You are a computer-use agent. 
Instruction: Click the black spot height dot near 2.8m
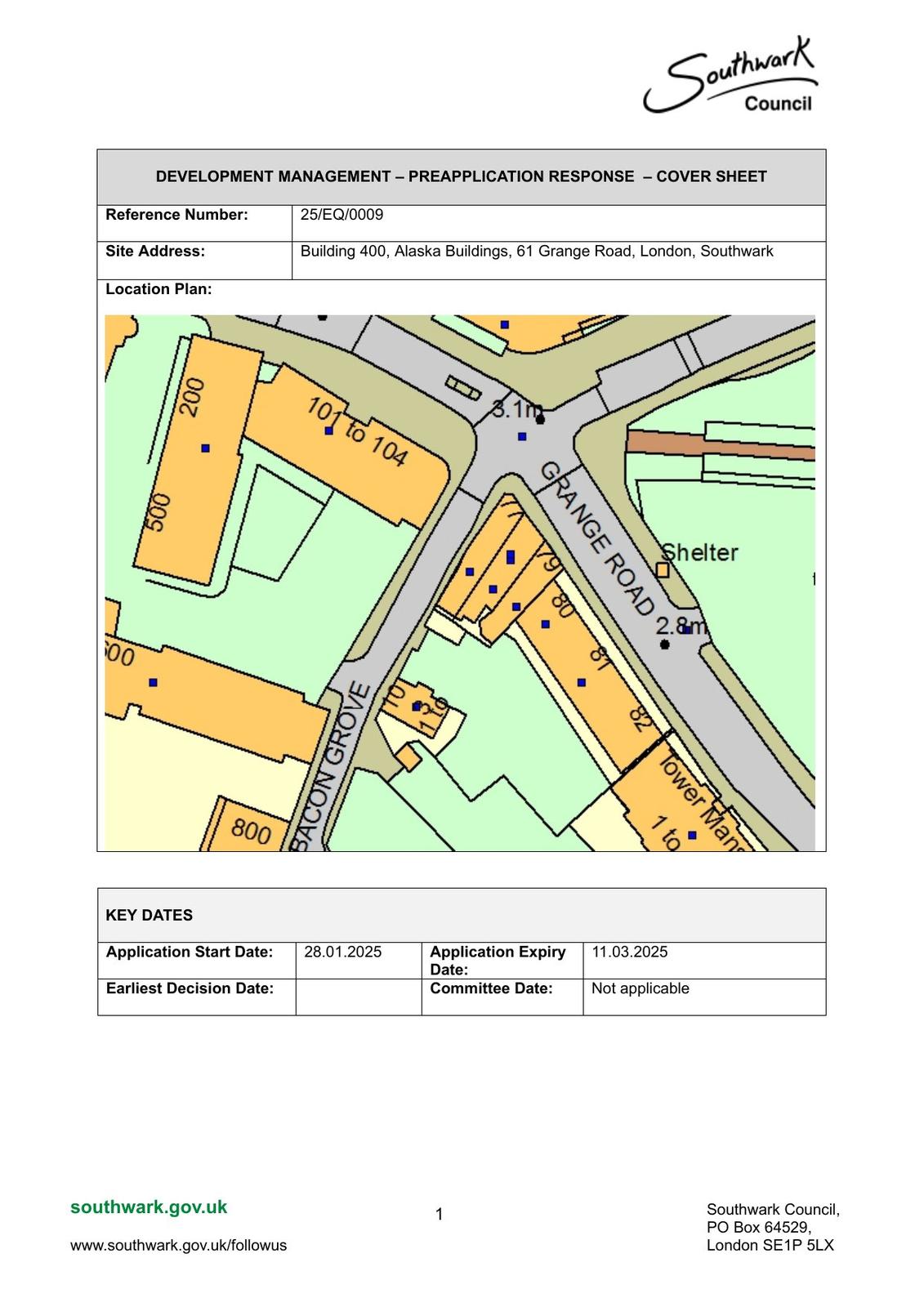tap(664, 645)
